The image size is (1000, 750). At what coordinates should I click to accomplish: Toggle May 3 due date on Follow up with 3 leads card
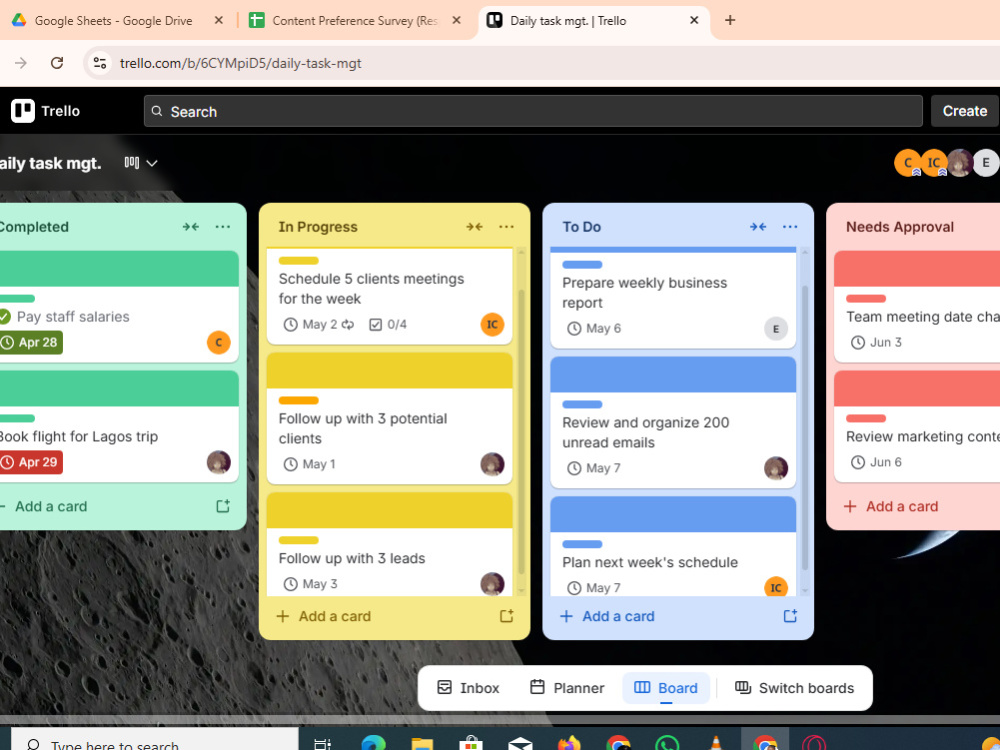tap(311, 584)
